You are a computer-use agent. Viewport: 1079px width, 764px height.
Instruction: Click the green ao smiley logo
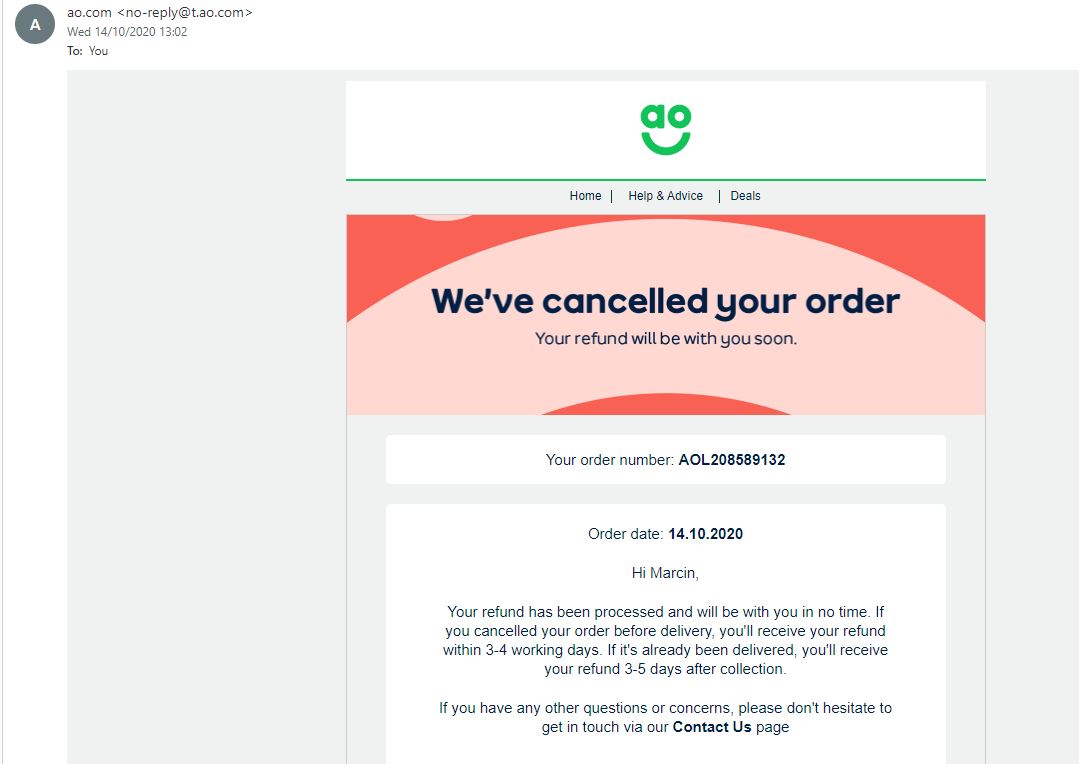[665, 129]
